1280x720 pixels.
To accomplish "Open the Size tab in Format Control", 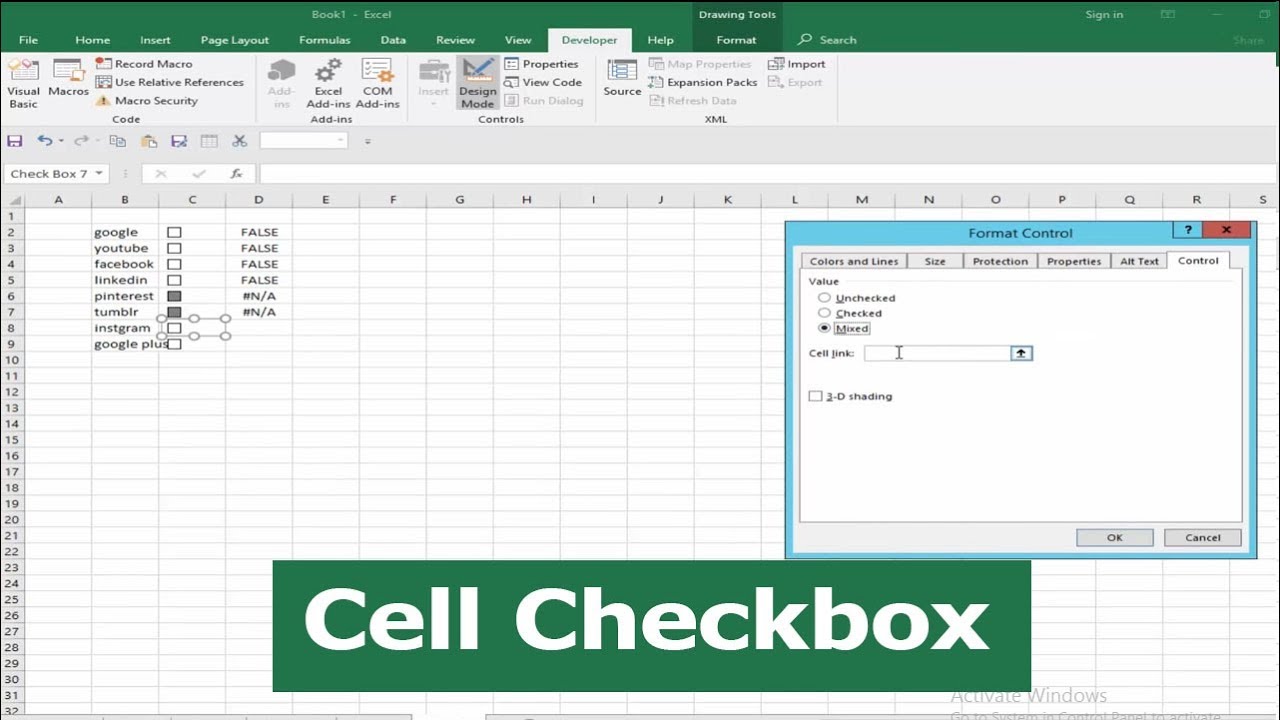I will click(935, 261).
